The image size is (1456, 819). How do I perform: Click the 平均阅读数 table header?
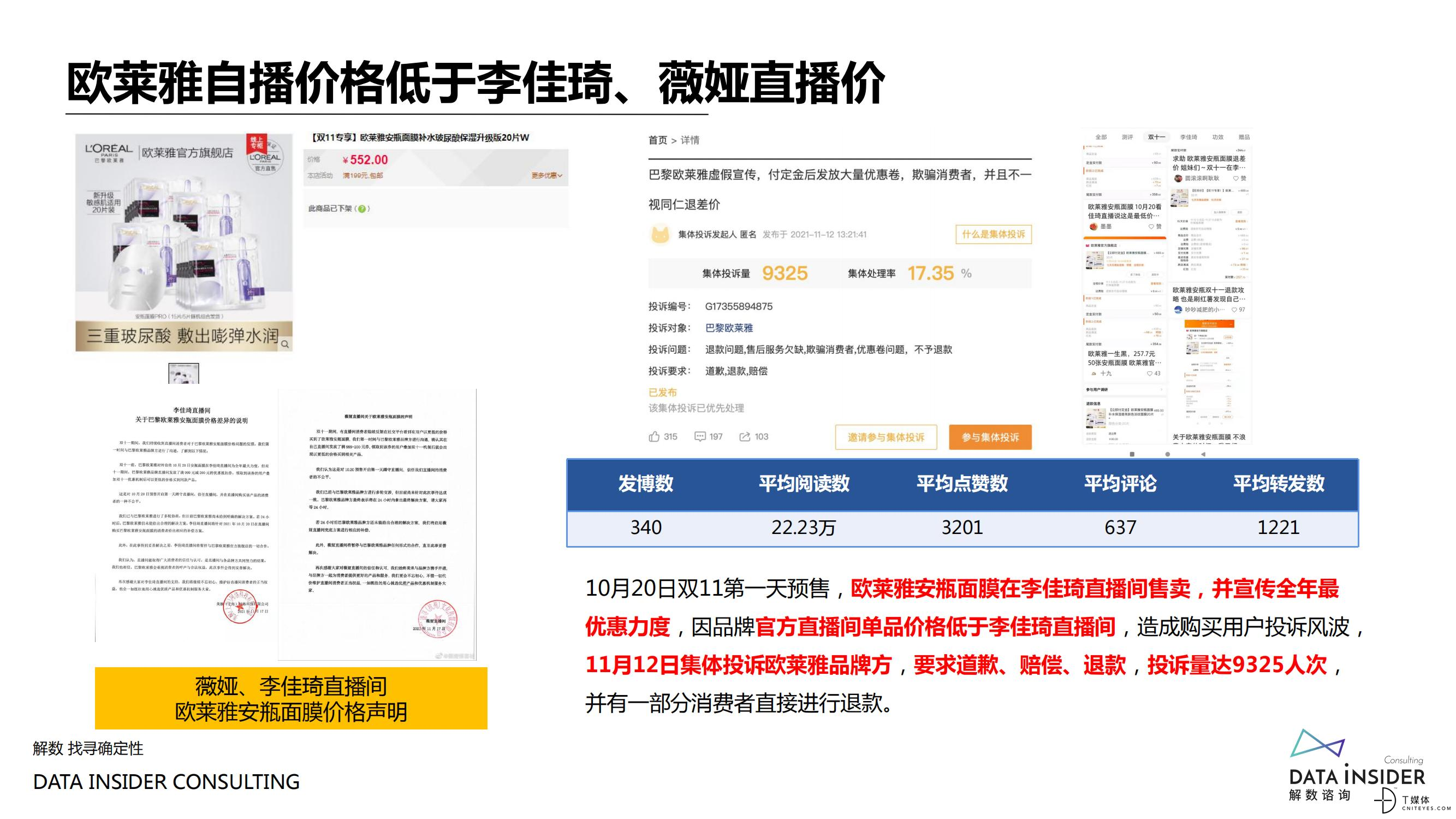[x=804, y=484]
